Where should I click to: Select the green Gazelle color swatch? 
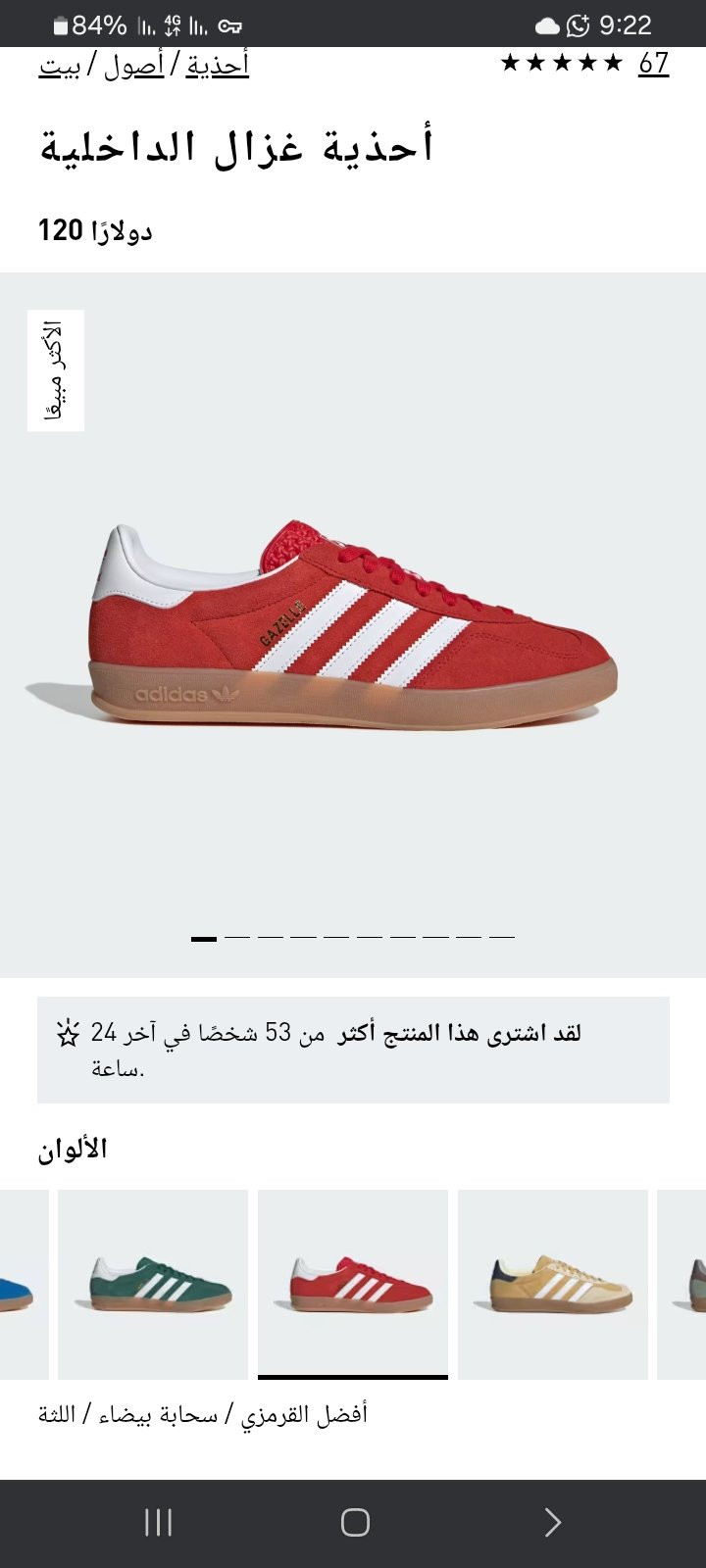coord(153,1284)
